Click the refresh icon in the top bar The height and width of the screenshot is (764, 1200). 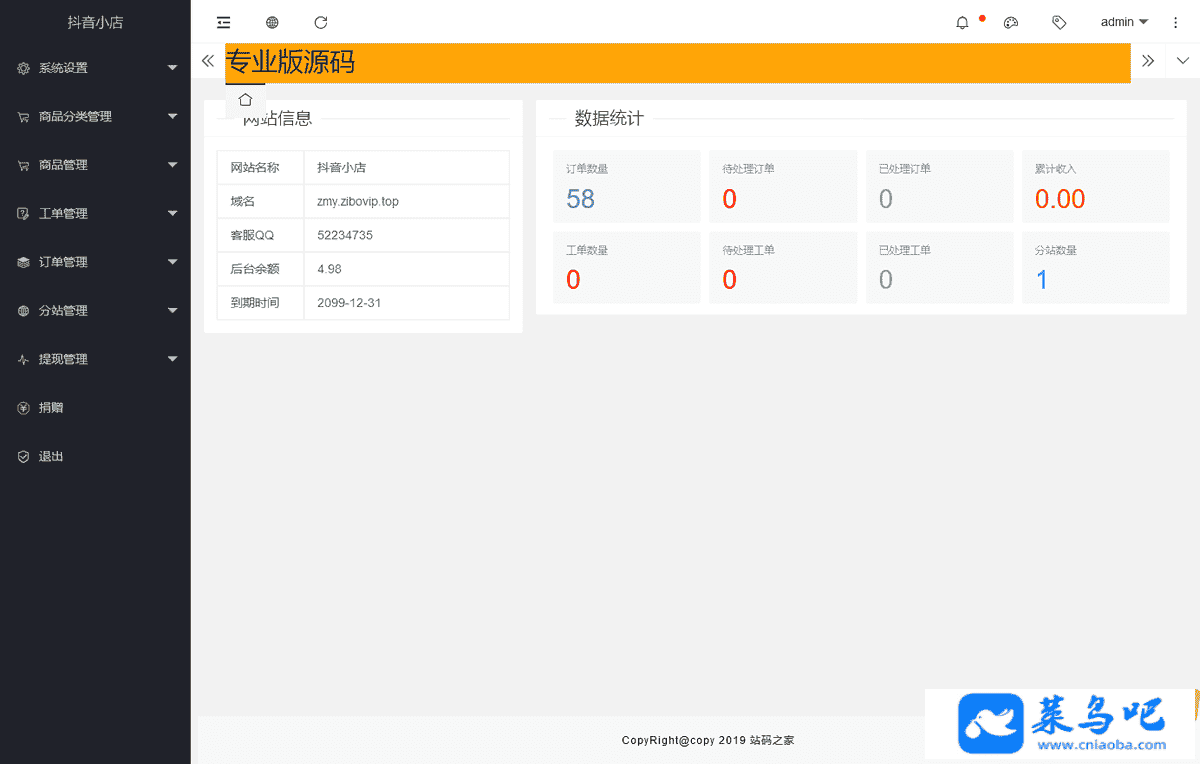[320, 22]
